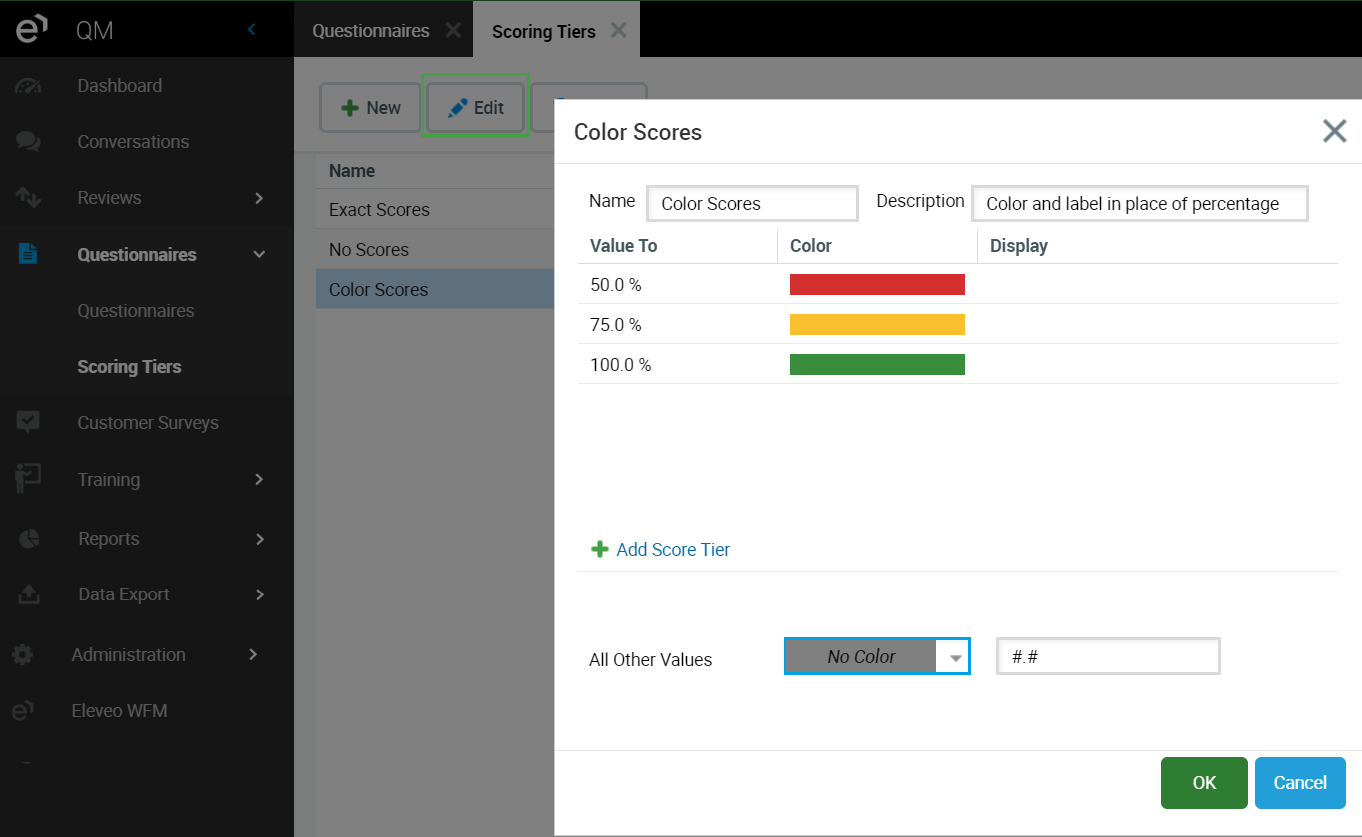Expand the Reviews submenu chevron
The image size is (1362, 837).
(x=259, y=198)
